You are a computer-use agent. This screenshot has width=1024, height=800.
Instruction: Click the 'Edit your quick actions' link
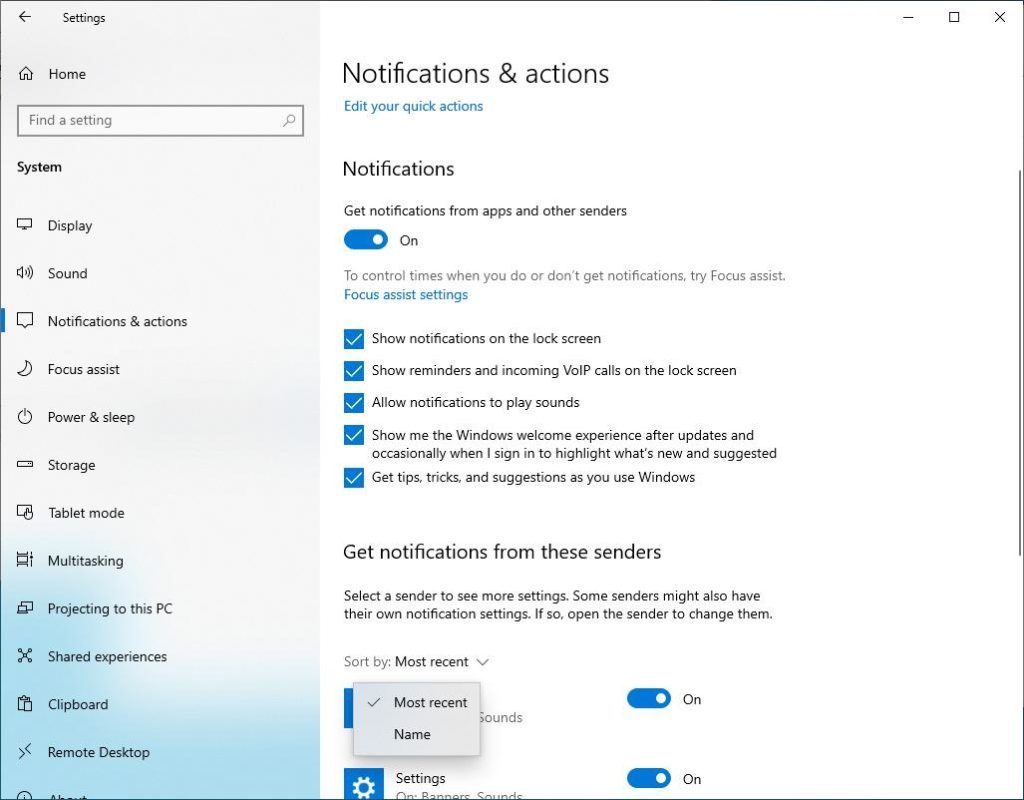click(413, 106)
